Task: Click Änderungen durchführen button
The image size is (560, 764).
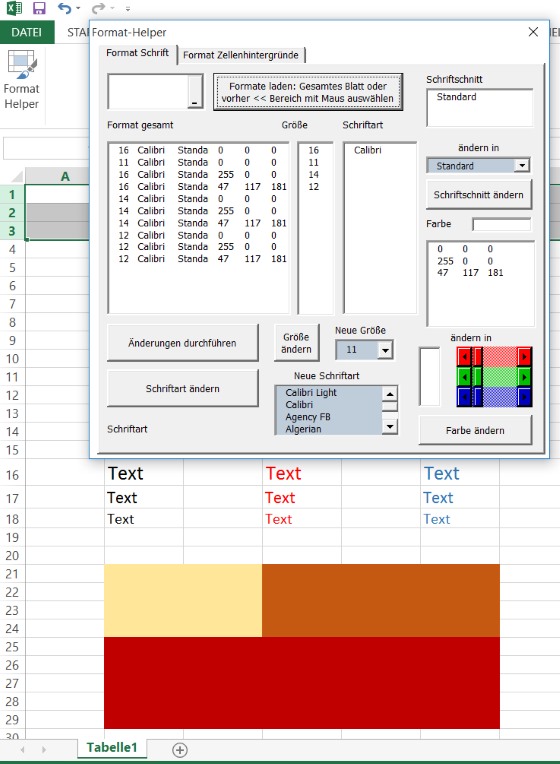Action: tap(182, 343)
